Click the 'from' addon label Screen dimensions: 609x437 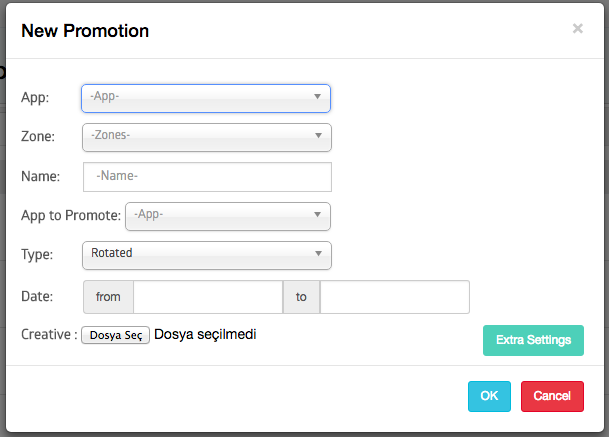pos(108,297)
